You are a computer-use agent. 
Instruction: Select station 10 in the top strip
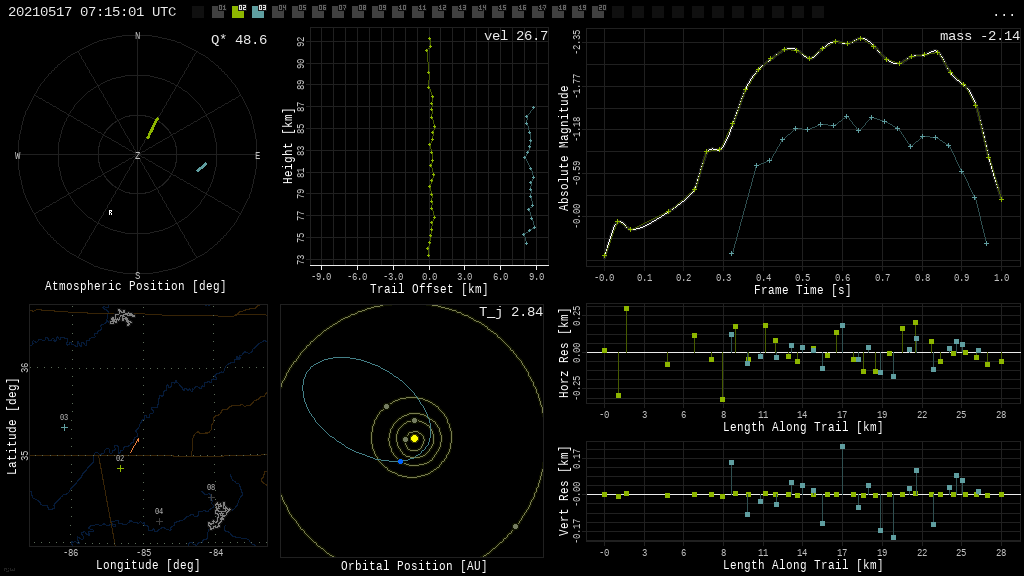(x=398, y=12)
